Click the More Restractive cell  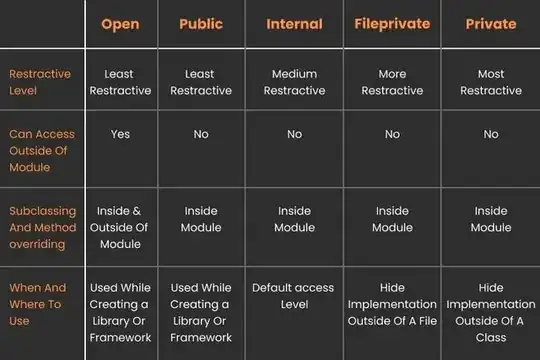[392, 82]
